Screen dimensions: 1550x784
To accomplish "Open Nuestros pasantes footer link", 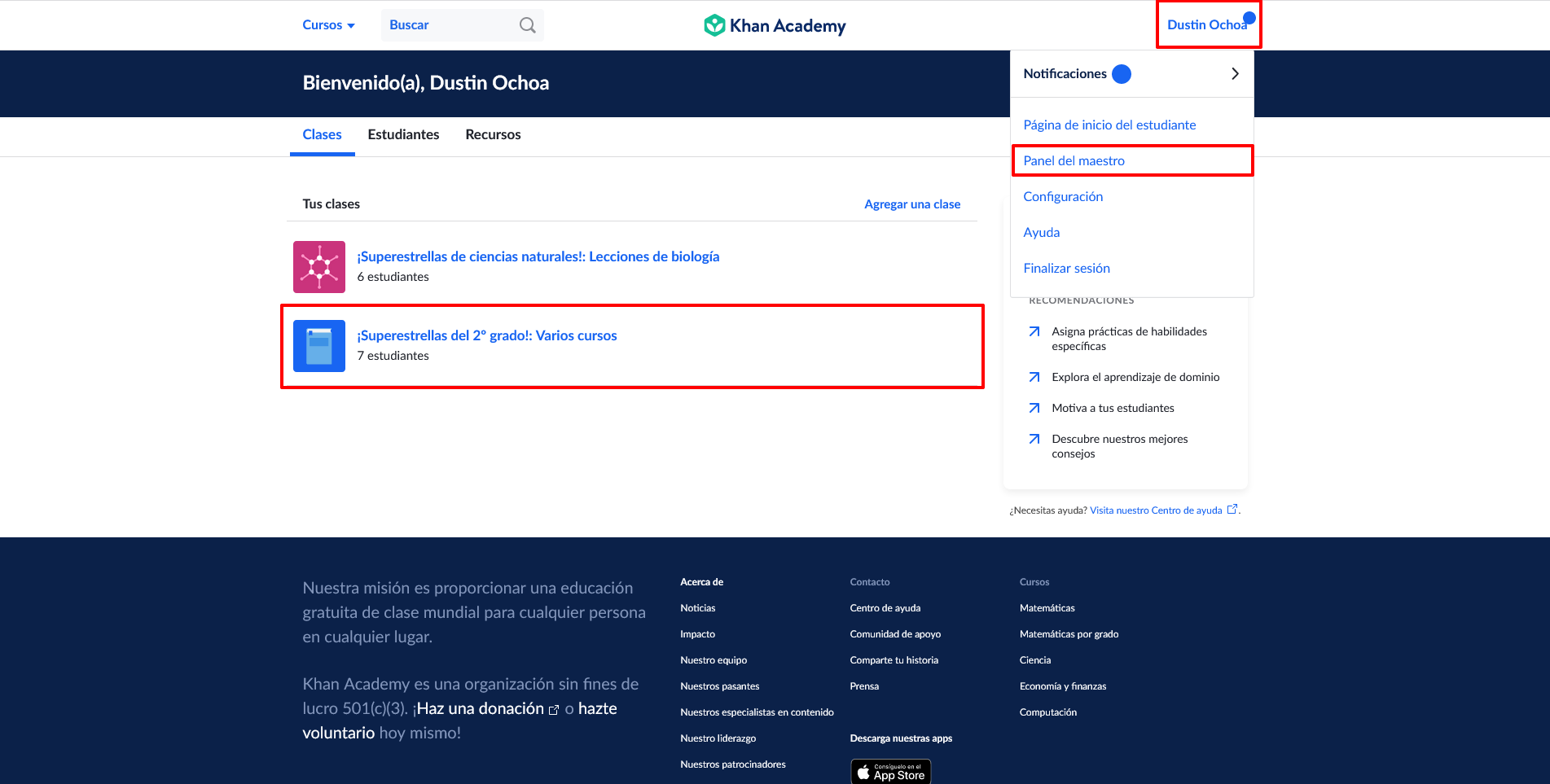I will point(720,686).
